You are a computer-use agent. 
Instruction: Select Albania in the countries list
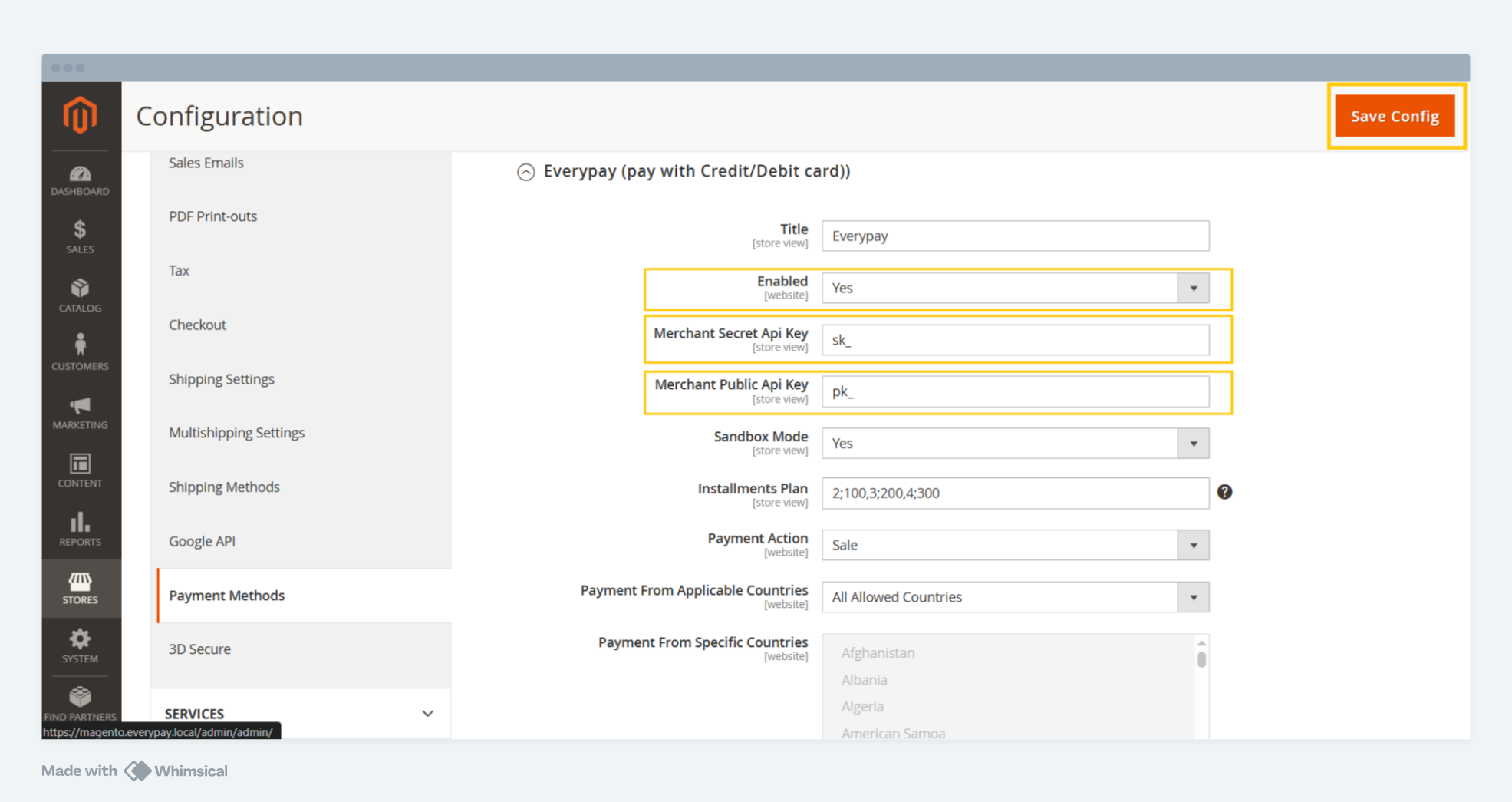864,680
